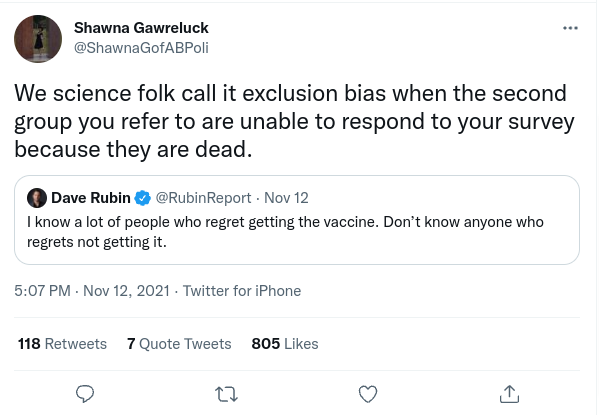Retweet using the retweet arrows icon
This screenshot has width=599, height=415.
click(226, 394)
